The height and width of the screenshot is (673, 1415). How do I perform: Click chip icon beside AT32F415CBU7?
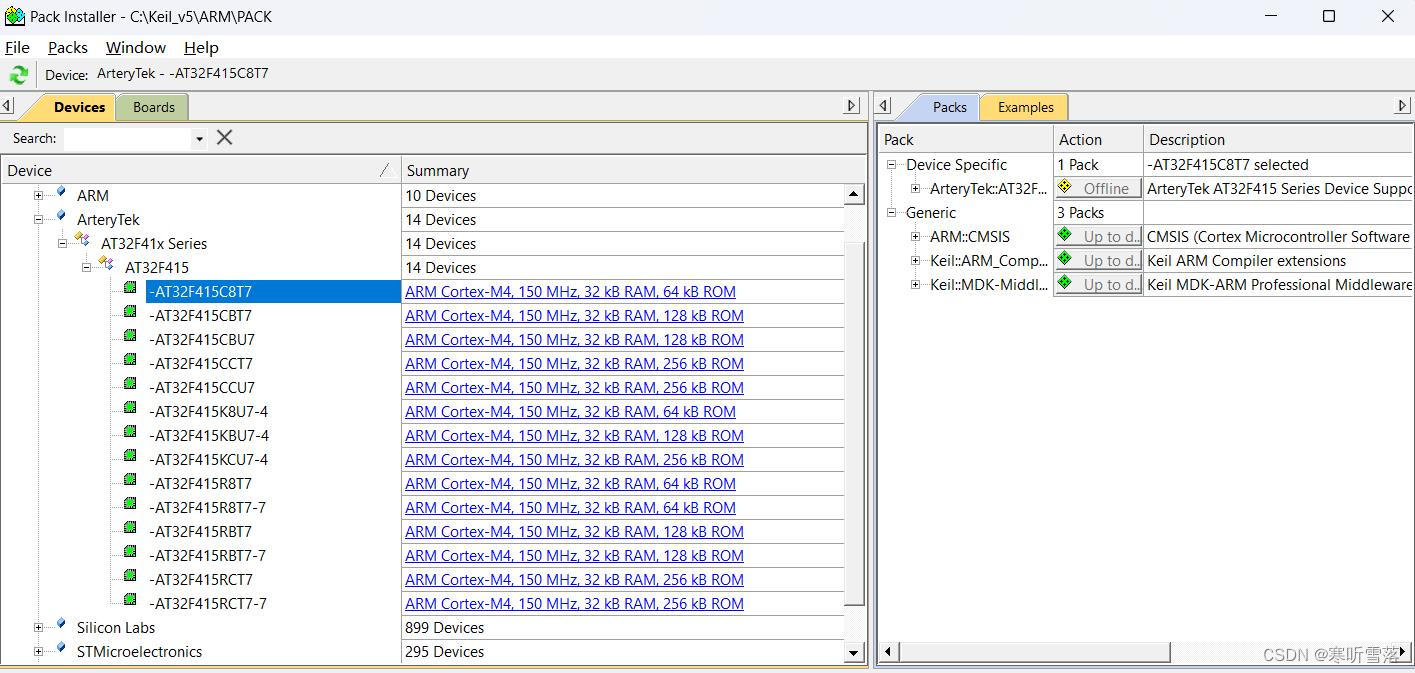(130, 338)
